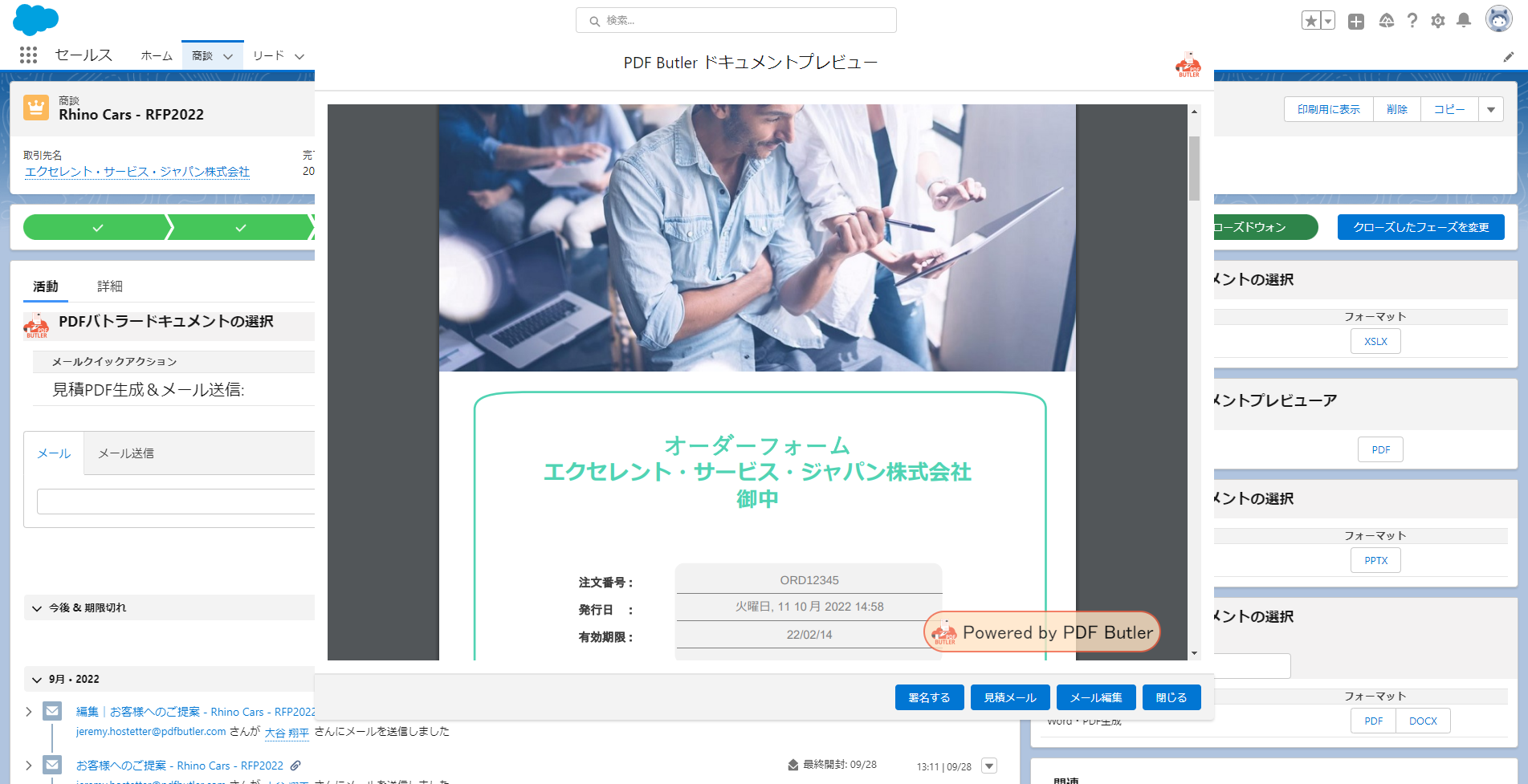Collapse the 9月・2022 section

pos(36,680)
